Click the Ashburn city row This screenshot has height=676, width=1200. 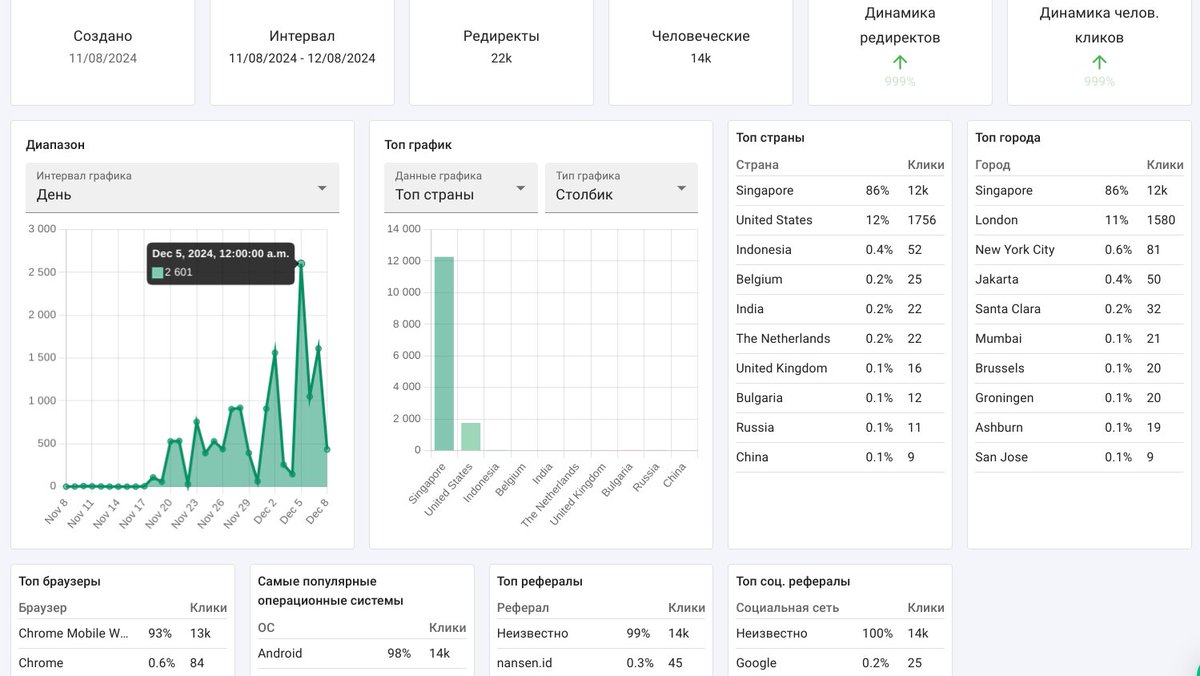(x=1079, y=427)
